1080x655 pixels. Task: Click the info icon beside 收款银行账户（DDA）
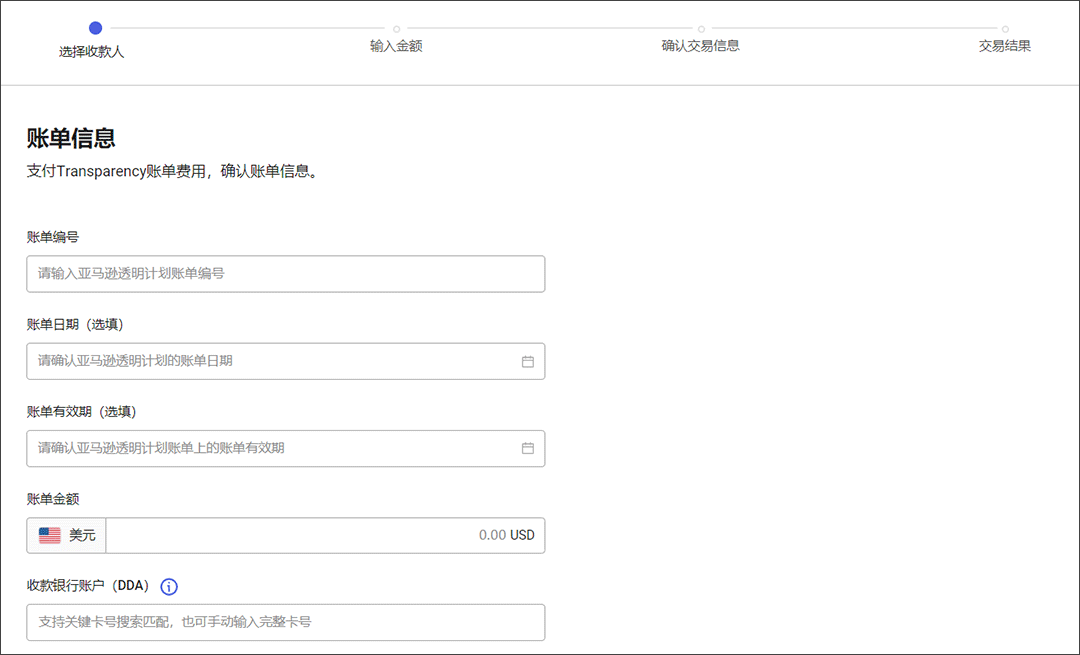[x=169, y=587]
